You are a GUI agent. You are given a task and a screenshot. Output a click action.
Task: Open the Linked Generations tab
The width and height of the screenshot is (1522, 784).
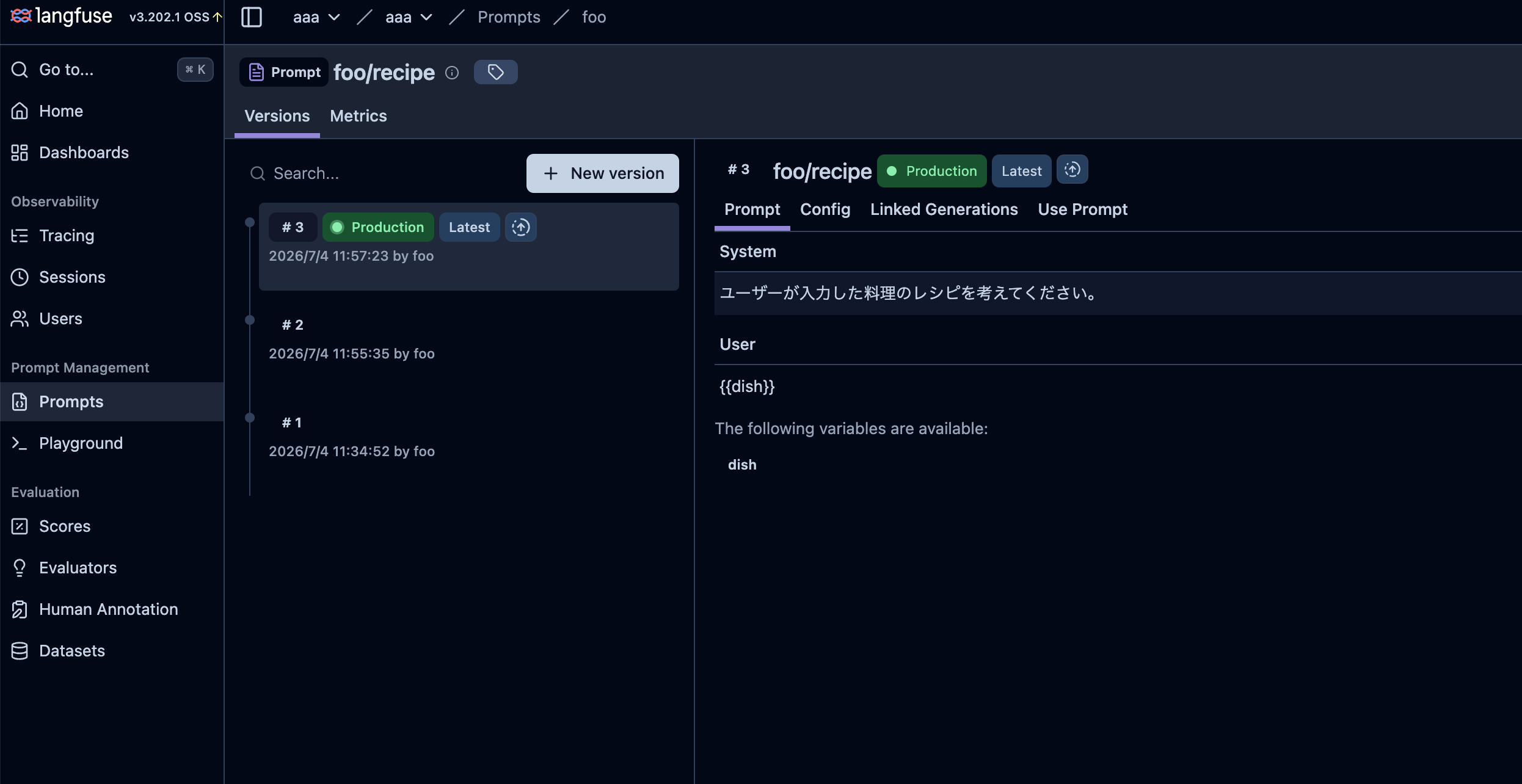point(944,209)
